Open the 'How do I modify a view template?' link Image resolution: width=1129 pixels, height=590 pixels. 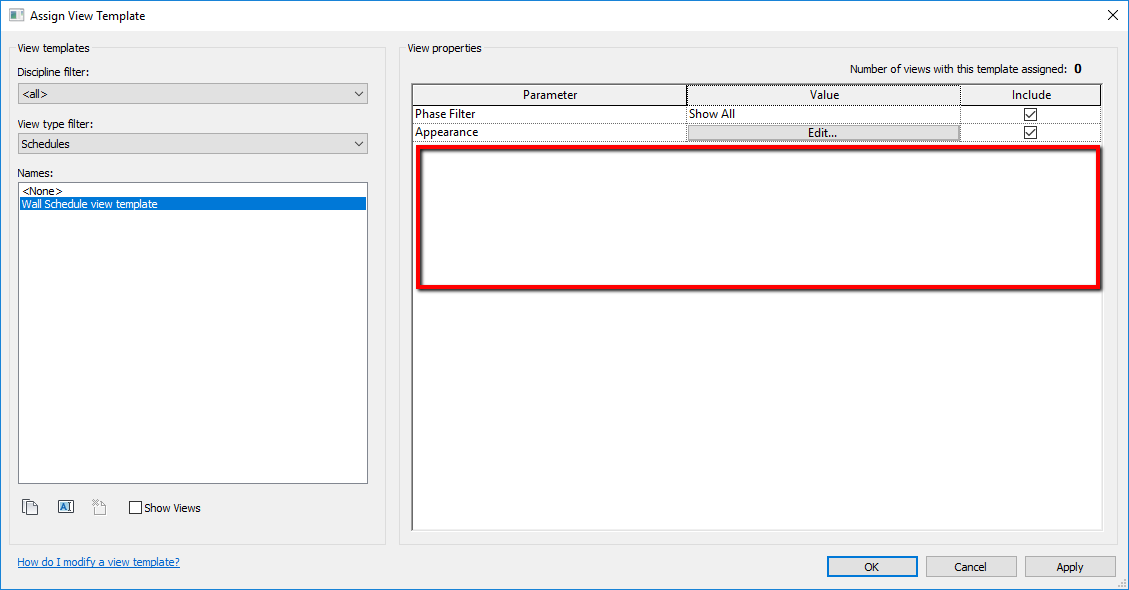pos(98,562)
